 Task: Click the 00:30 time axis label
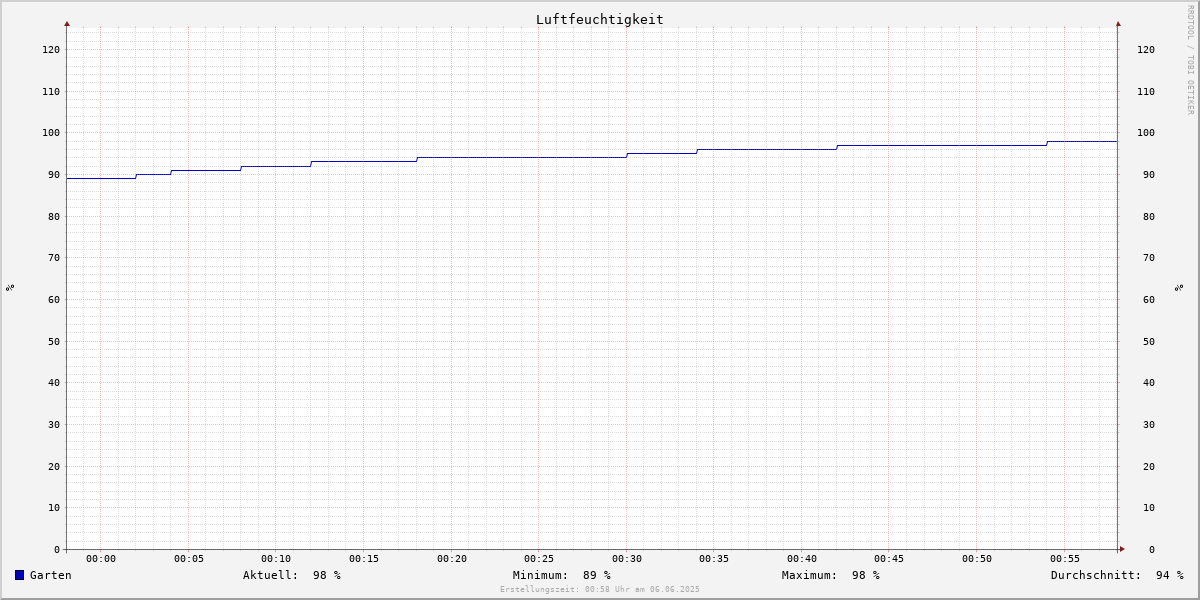click(x=627, y=559)
